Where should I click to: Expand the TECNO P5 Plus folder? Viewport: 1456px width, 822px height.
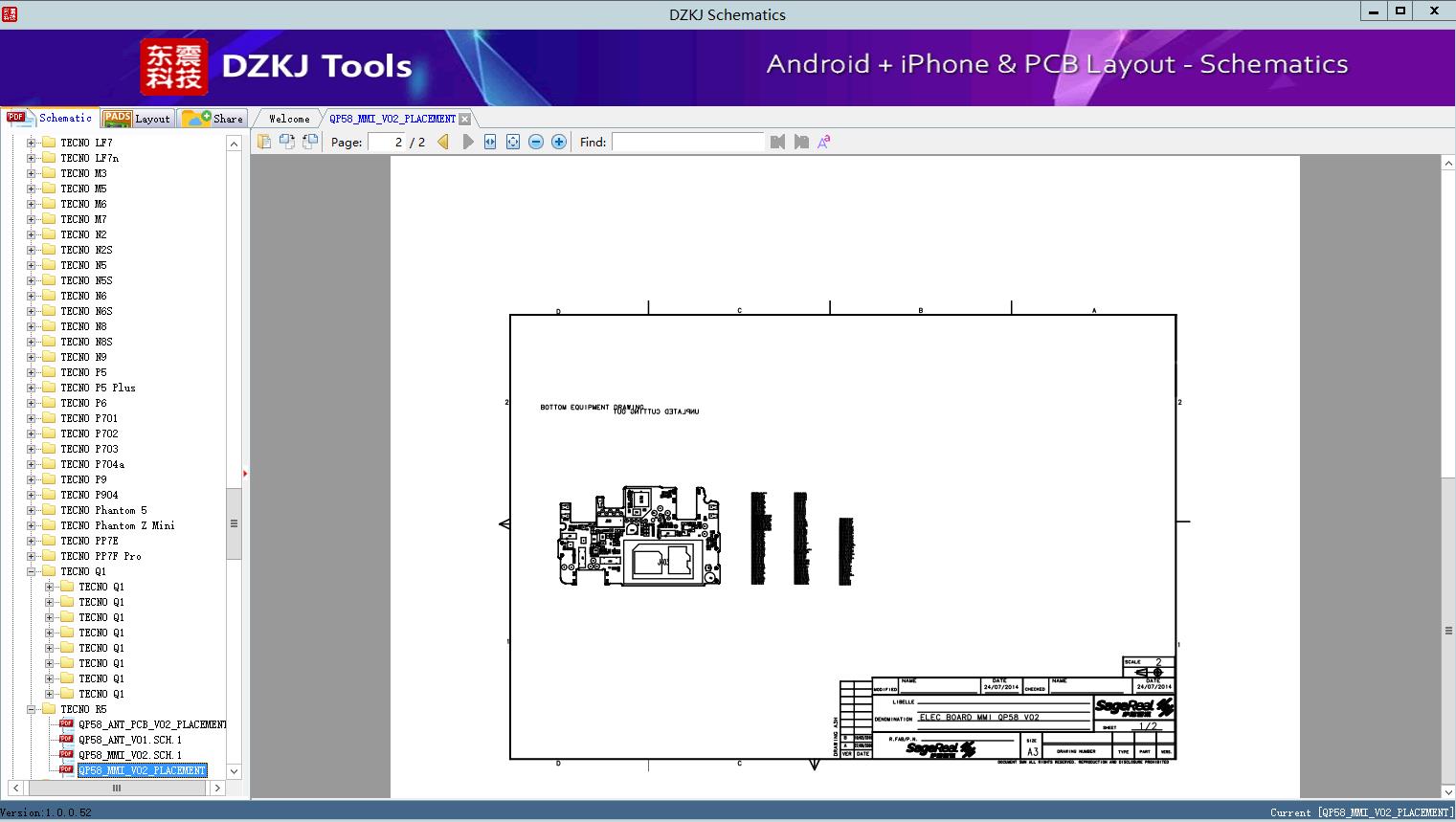point(31,388)
